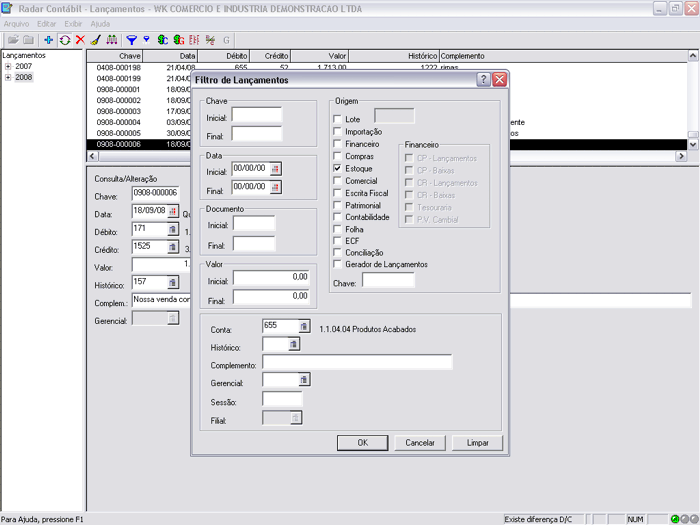Viewport: 700px width, 525px height.
Task: Click the green refresh toolbar icon
Action: click(65, 40)
